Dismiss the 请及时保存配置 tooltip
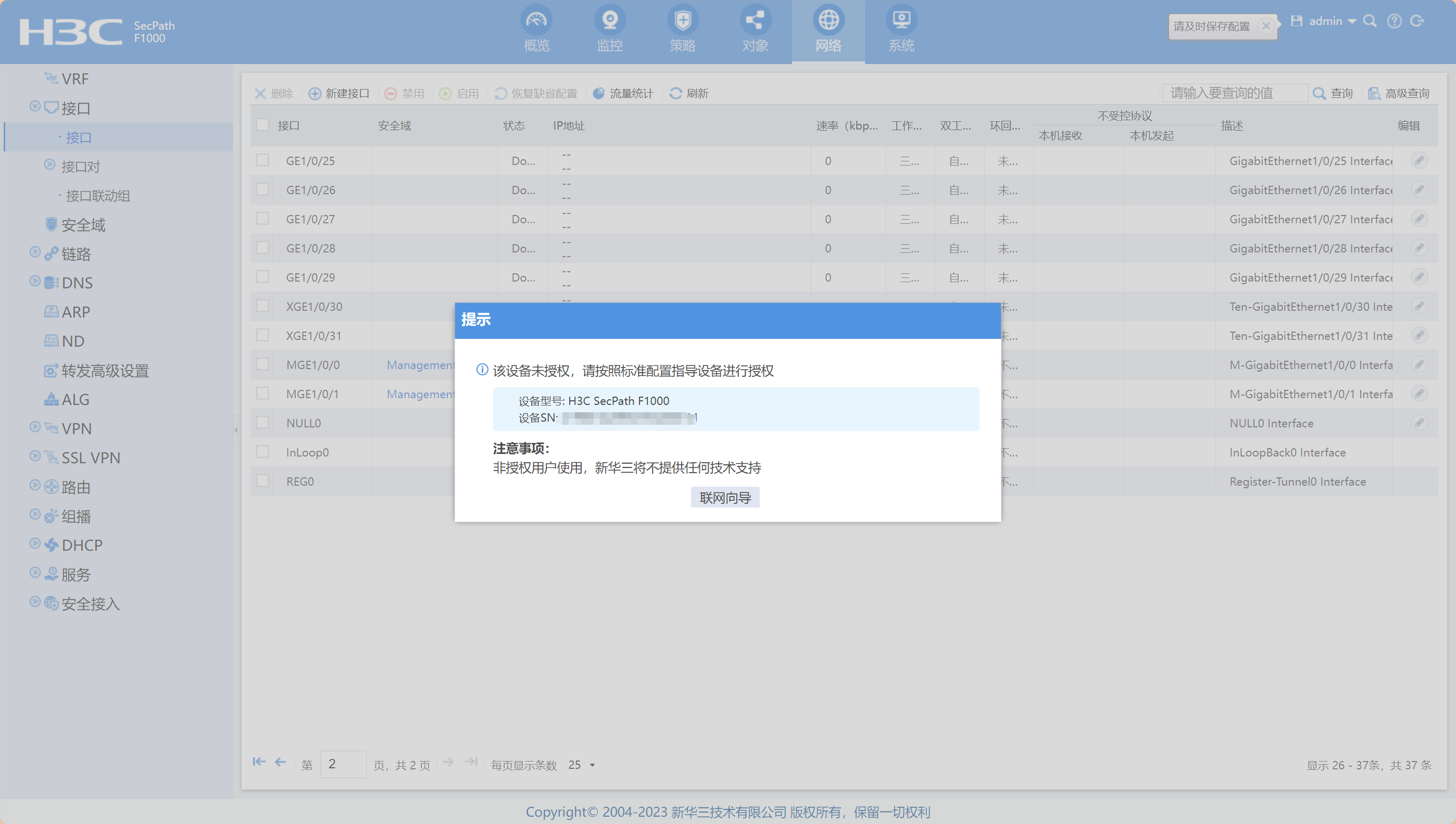Viewport: 1456px width, 824px height. click(x=1266, y=26)
